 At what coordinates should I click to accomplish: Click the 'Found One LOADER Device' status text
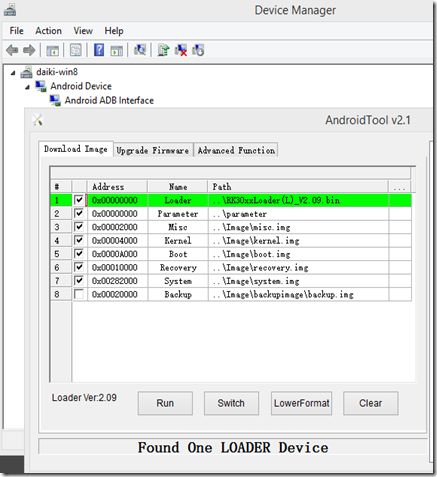(x=233, y=447)
